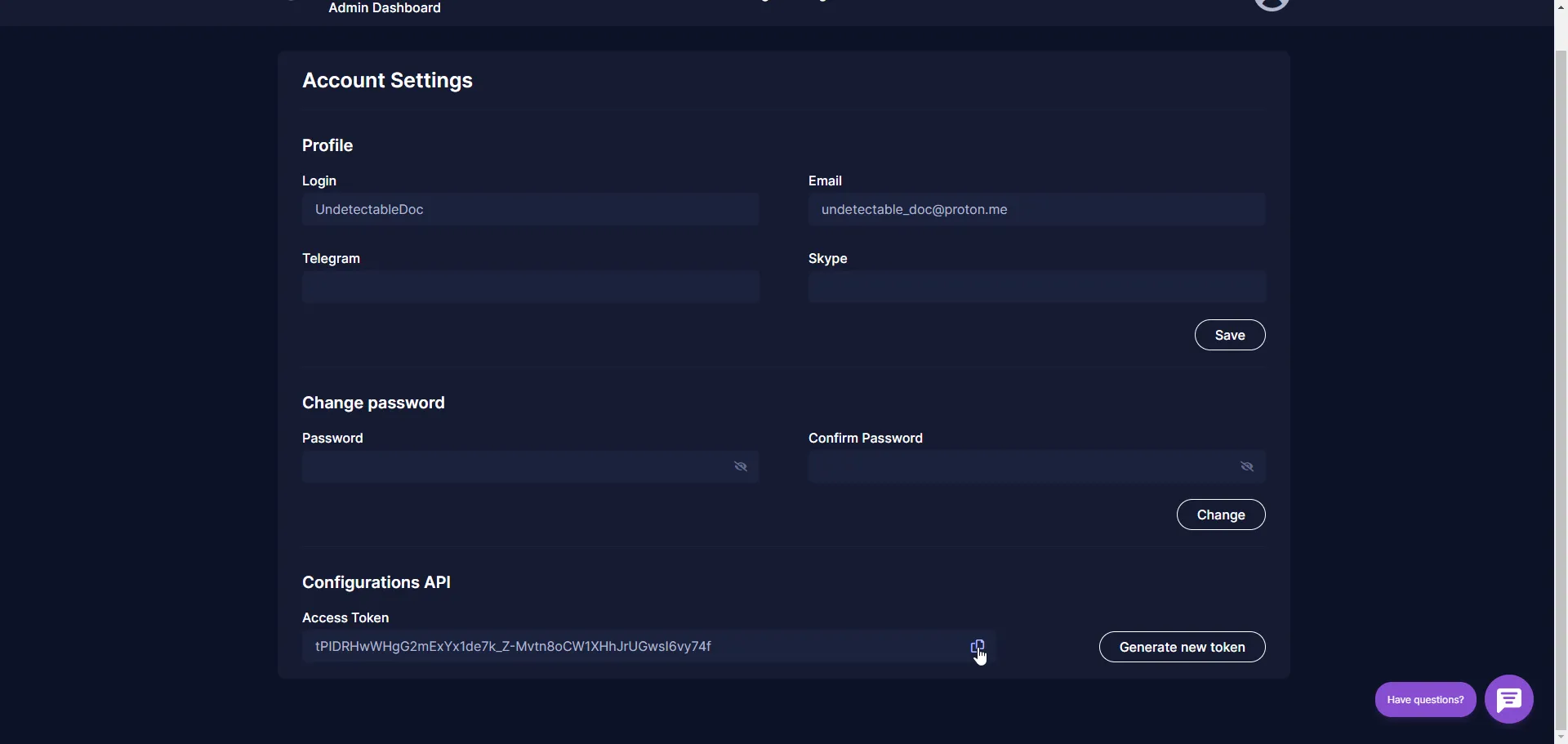Viewport: 1568px width, 744px height.
Task: Click the Profile section heading
Action: click(x=327, y=145)
